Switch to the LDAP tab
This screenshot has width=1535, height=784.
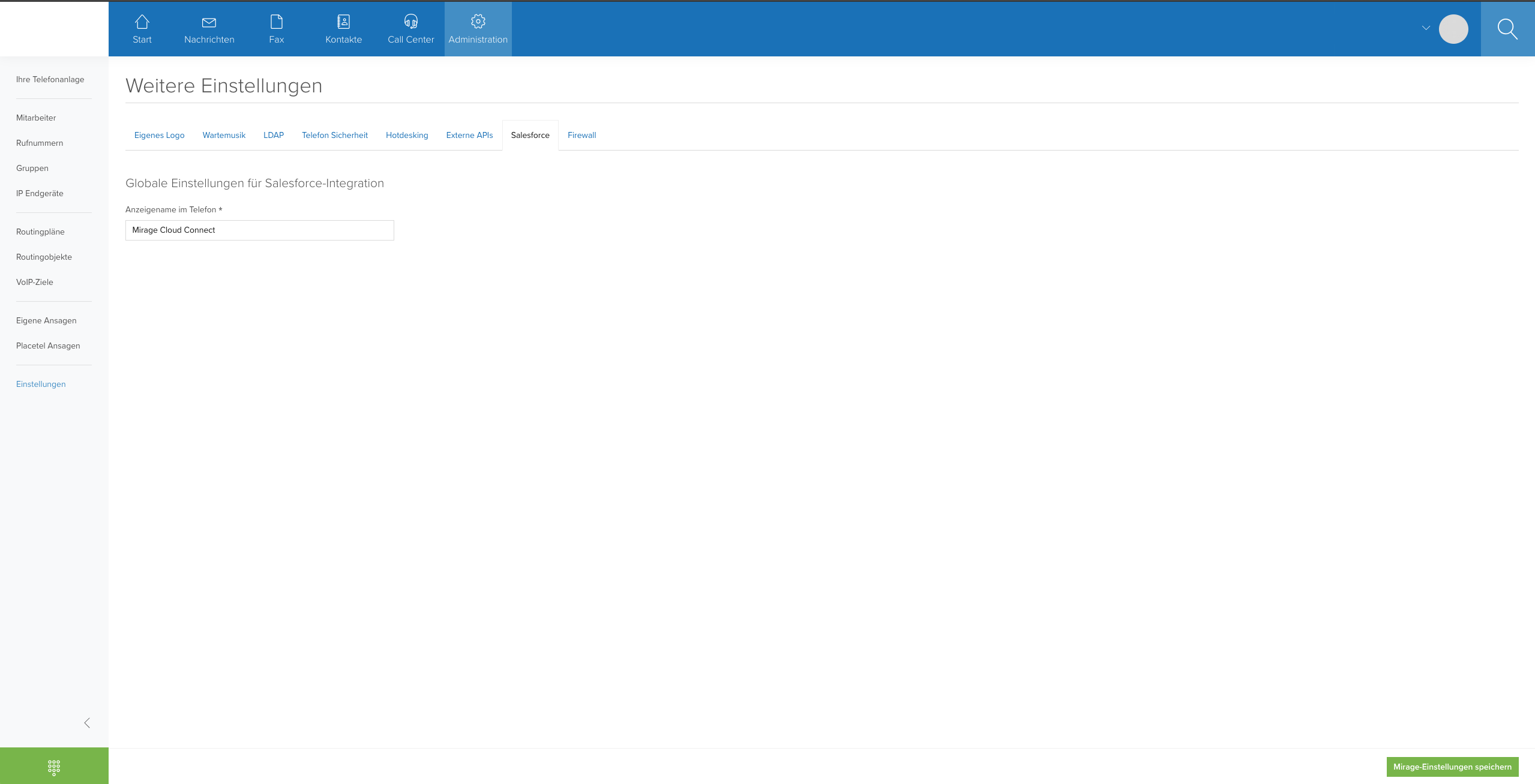[274, 135]
